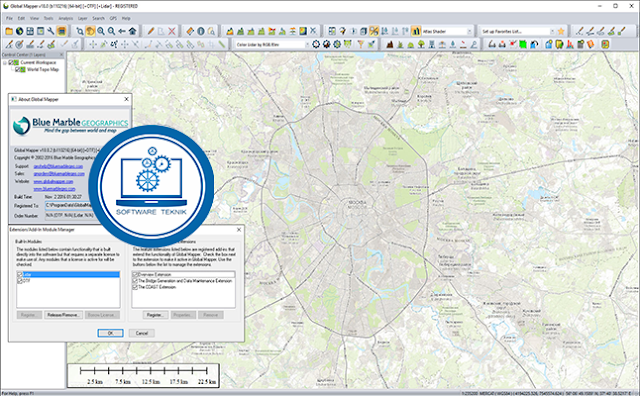The image size is (640, 396).
Task: Open the www.bluemarblegeo.com website link
Action: click(x=54, y=189)
